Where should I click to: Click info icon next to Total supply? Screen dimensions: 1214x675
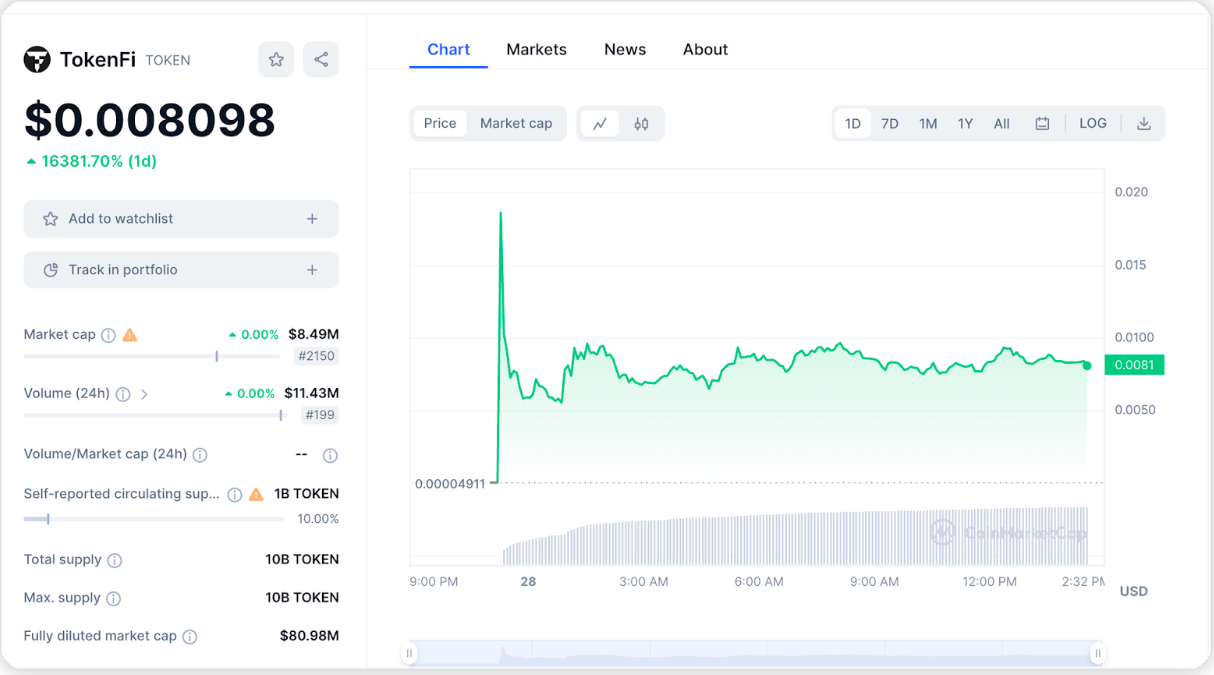point(115,560)
